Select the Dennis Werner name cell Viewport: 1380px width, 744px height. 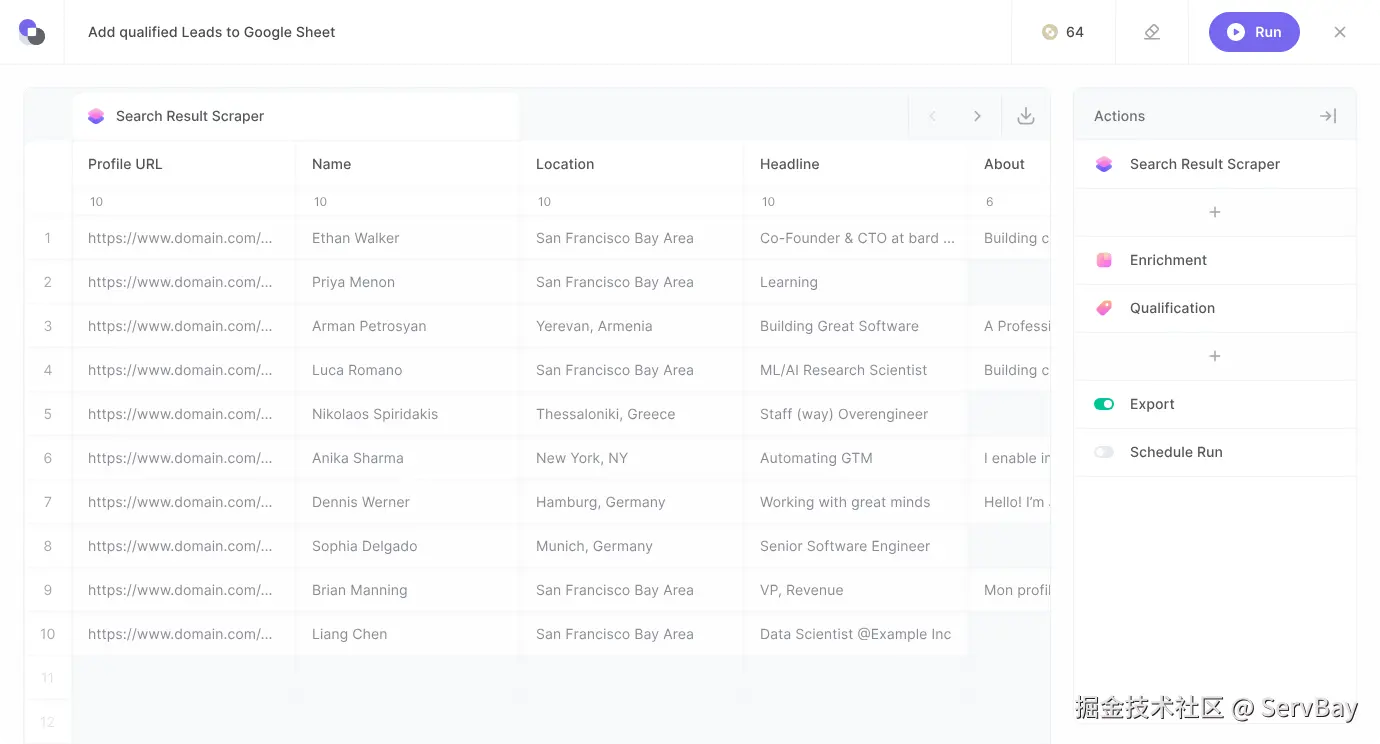click(408, 502)
